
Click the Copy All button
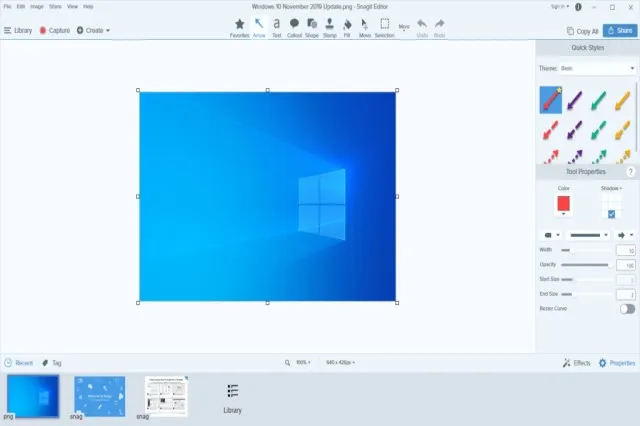(x=582, y=31)
